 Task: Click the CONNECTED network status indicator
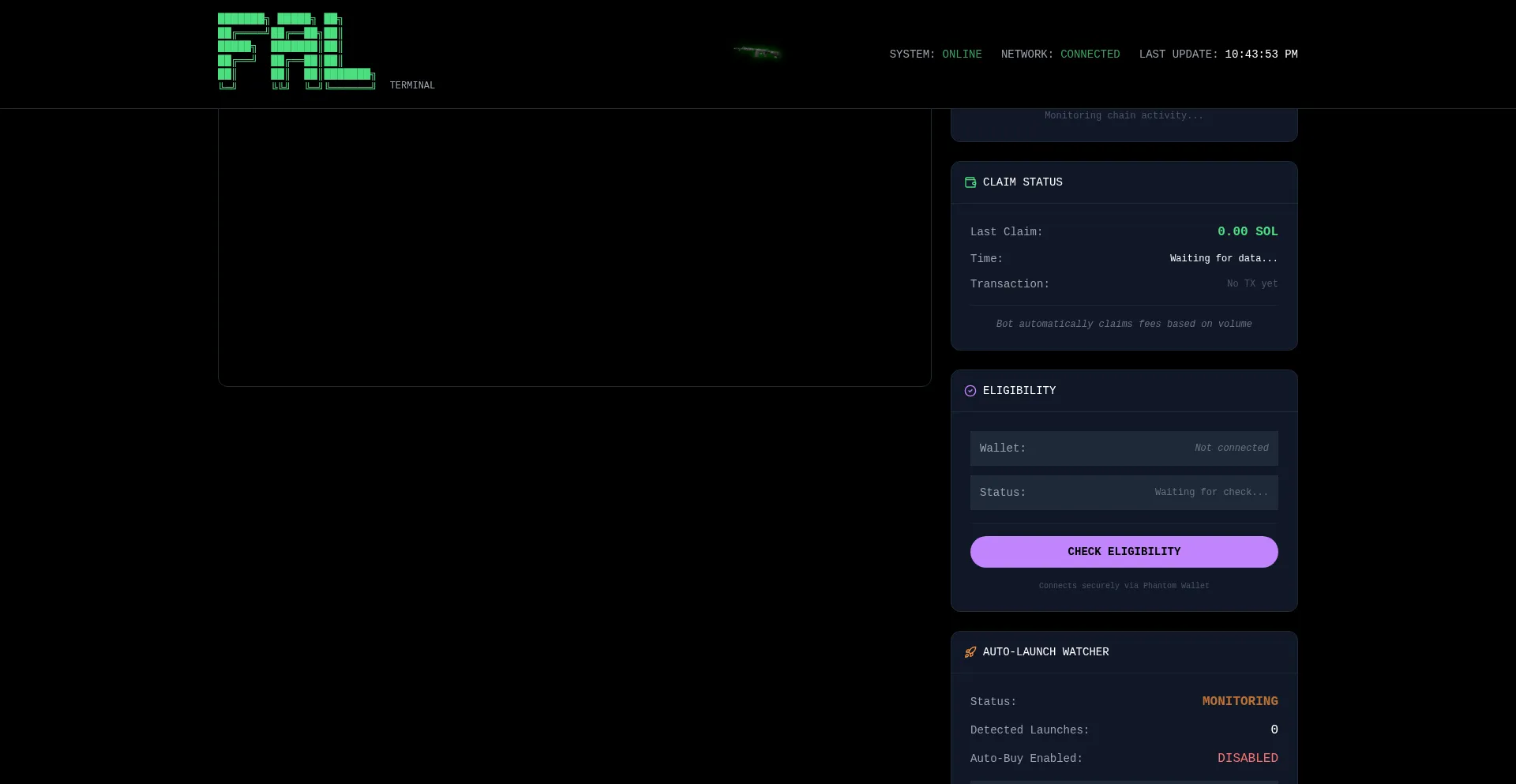pos(1090,54)
